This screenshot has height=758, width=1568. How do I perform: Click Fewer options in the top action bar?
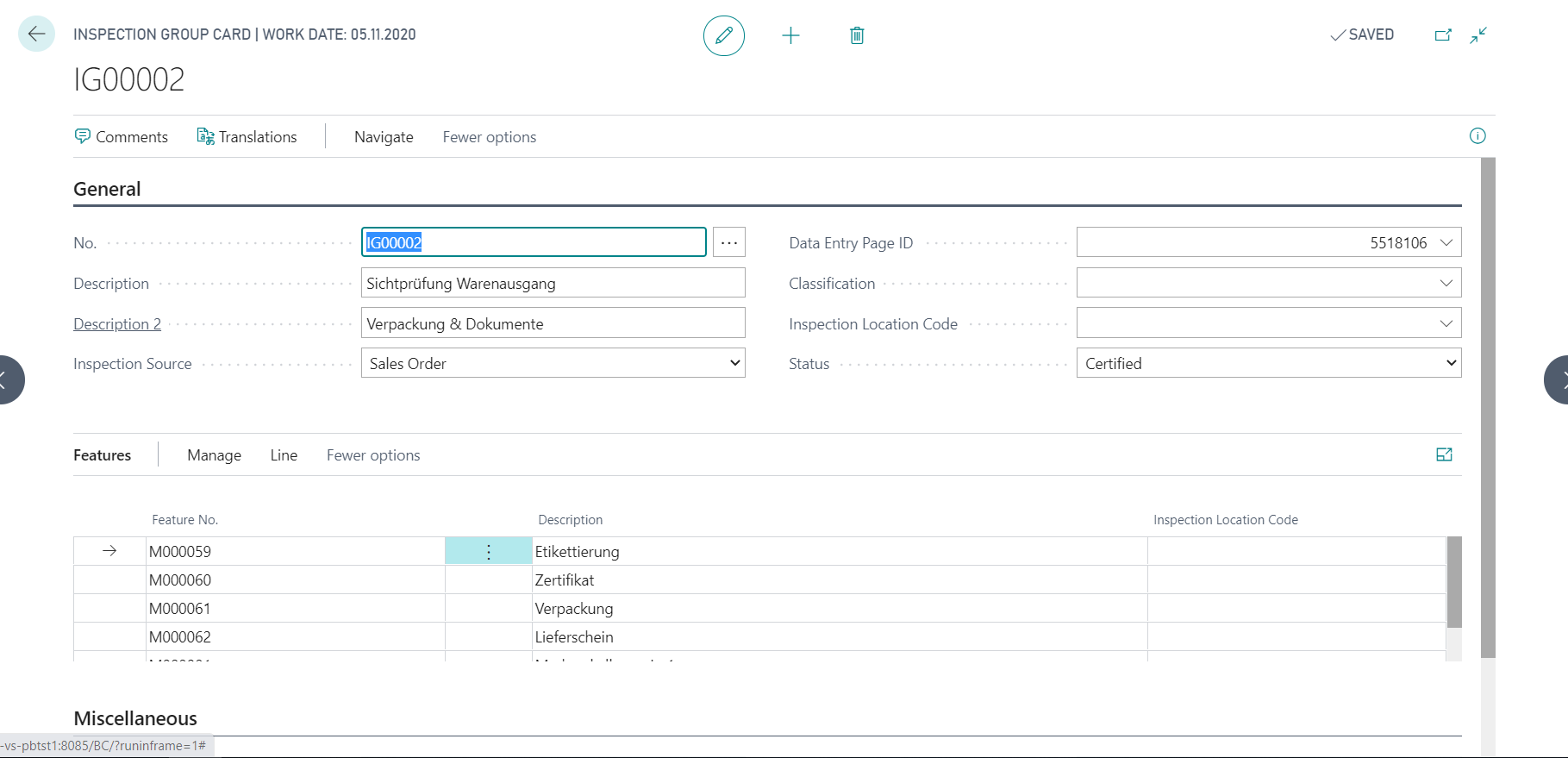click(x=490, y=137)
